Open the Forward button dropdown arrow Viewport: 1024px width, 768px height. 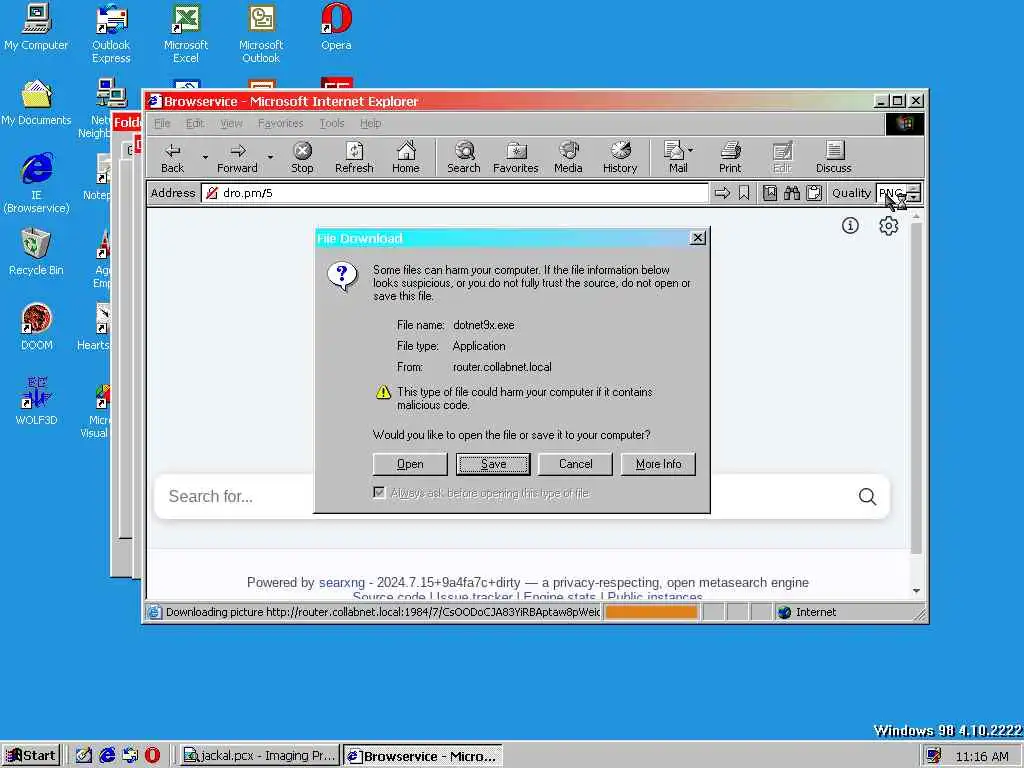point(270,157)
